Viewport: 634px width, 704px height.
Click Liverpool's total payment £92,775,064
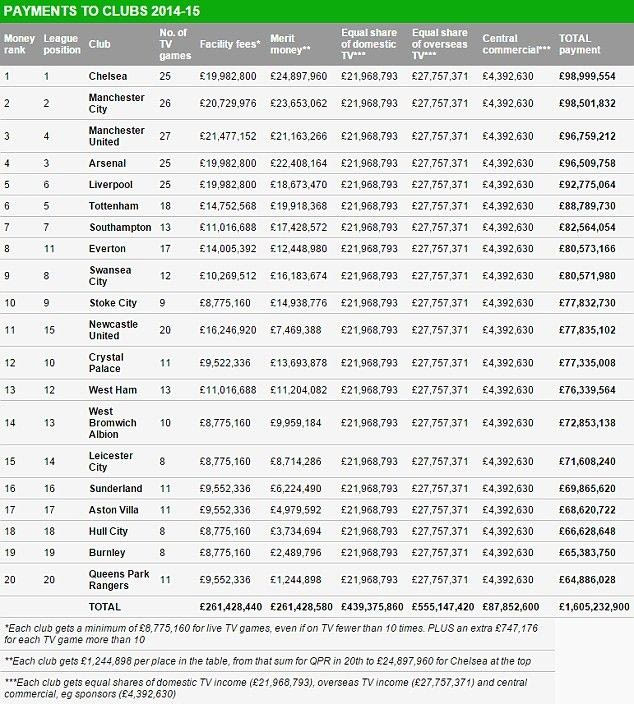[x=594, y=185]
